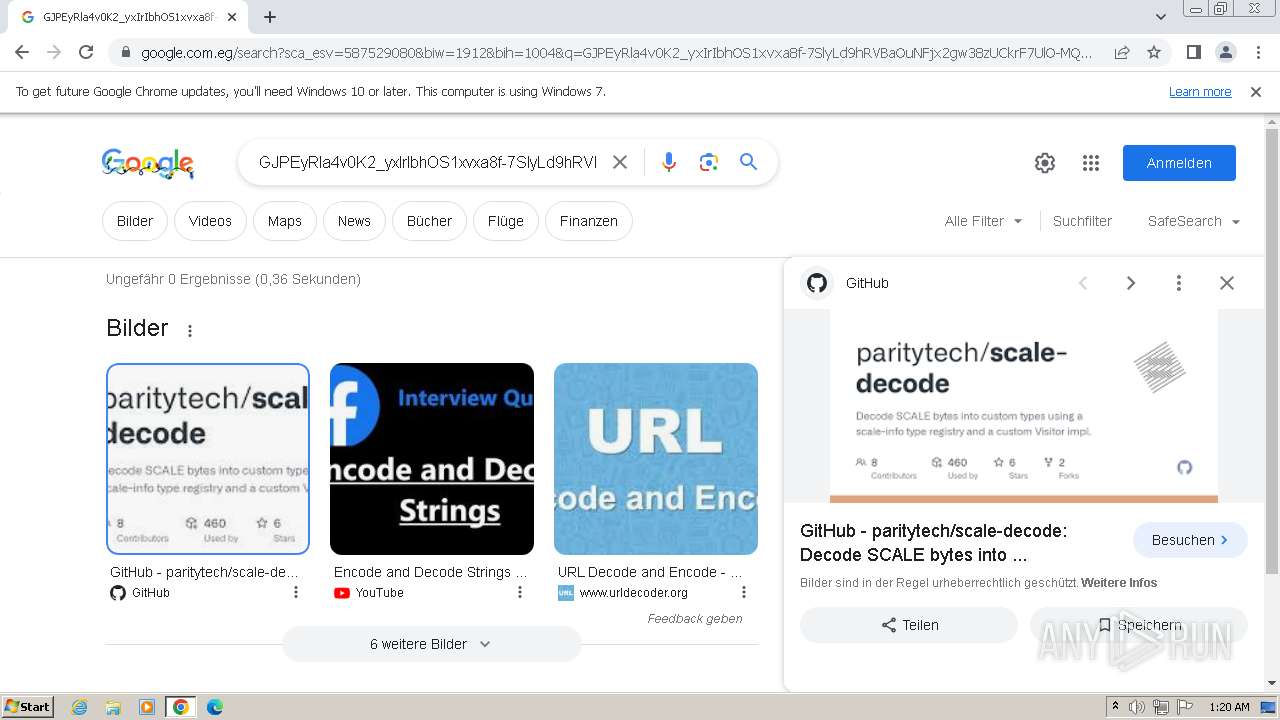
Task: Click Chrome icon in taskbar
Action: click(x=180, y=707)
